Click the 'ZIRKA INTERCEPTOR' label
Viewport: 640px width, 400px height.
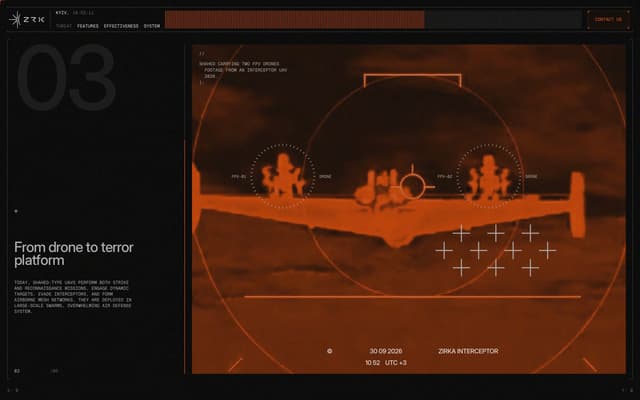pyautogui.click(x=468, y=351)
